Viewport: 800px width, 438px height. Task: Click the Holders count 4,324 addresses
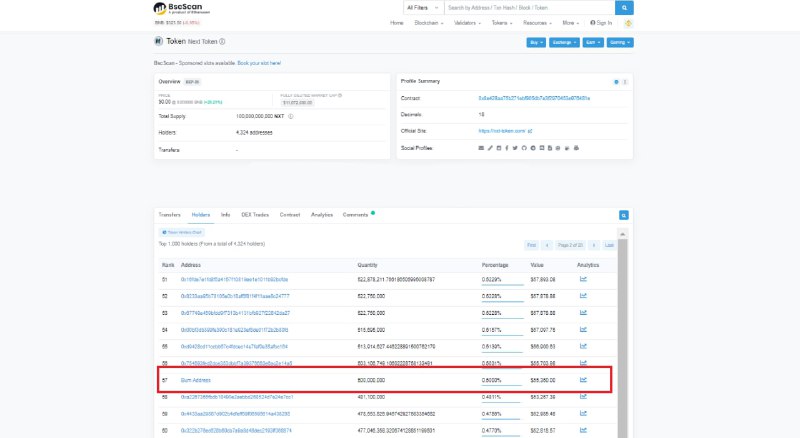click(x=254, y=133)
